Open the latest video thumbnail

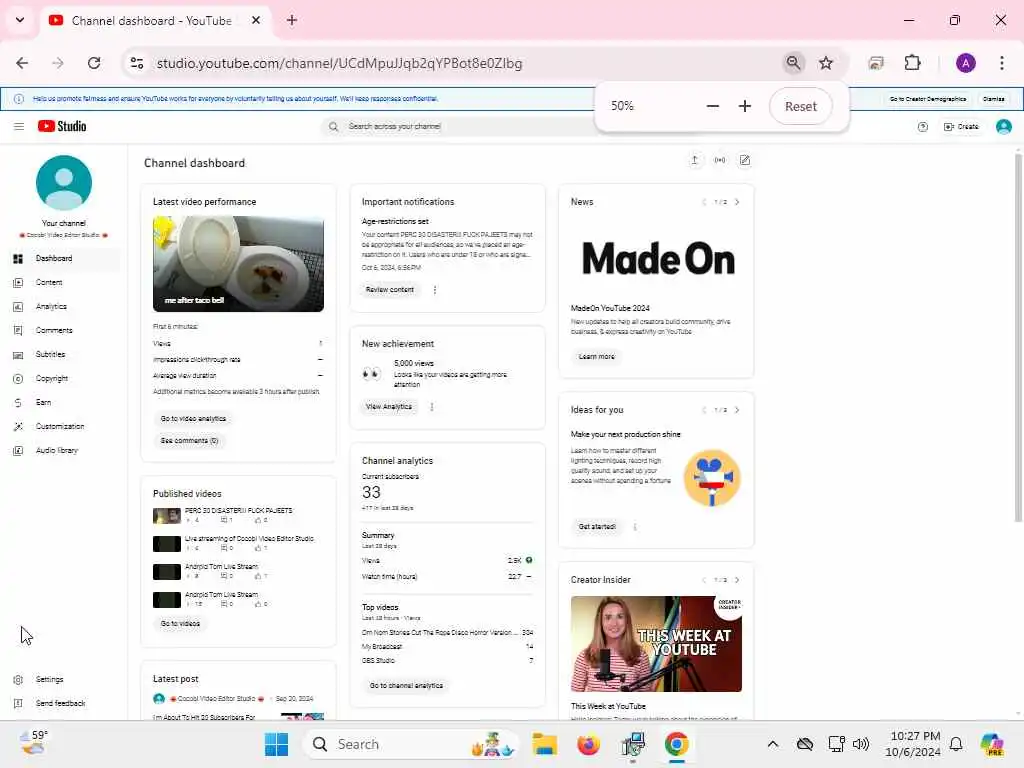(238, 264)
